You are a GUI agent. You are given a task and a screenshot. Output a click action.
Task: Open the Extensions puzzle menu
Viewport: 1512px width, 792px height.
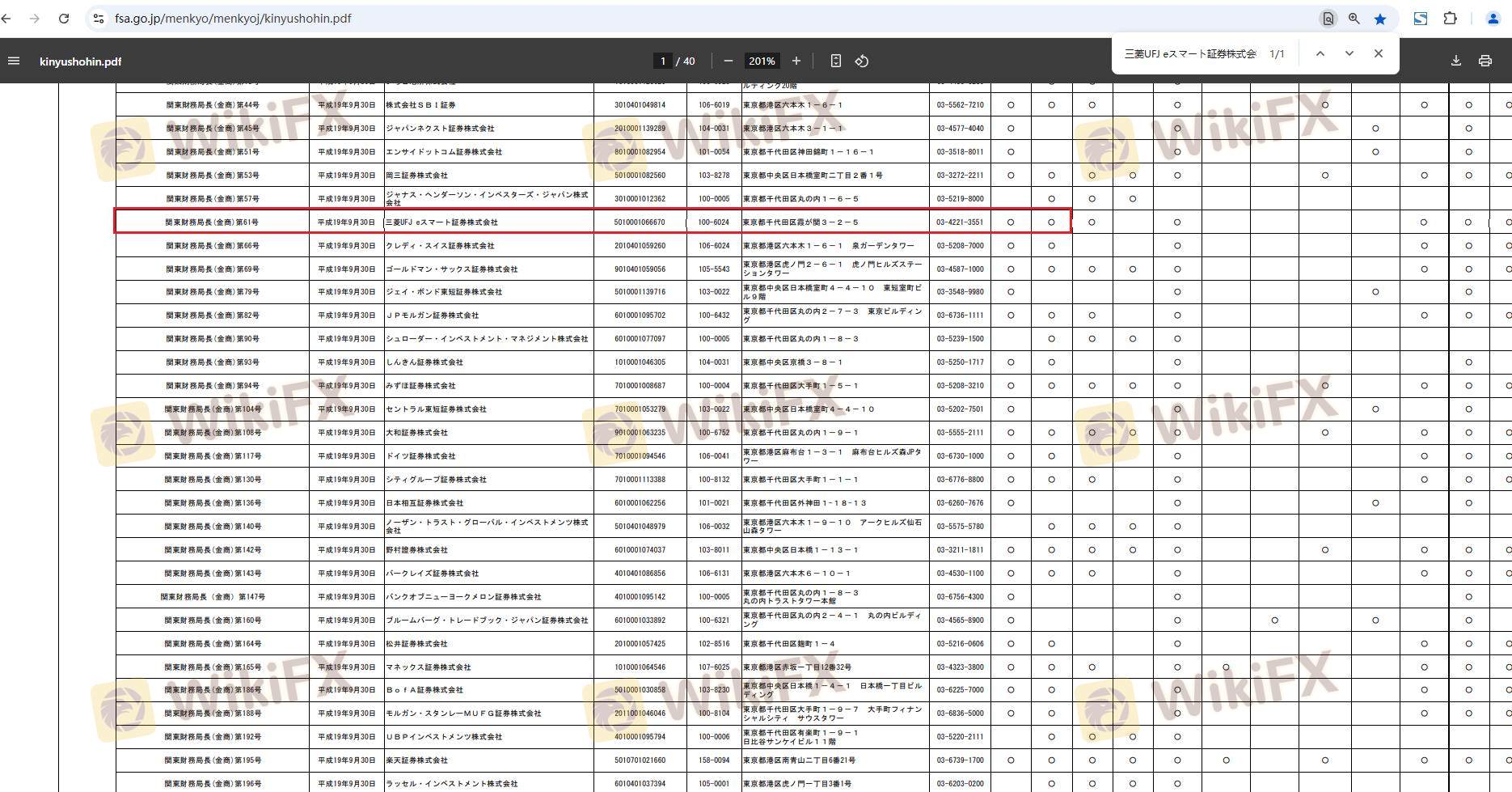(1451, 19)
